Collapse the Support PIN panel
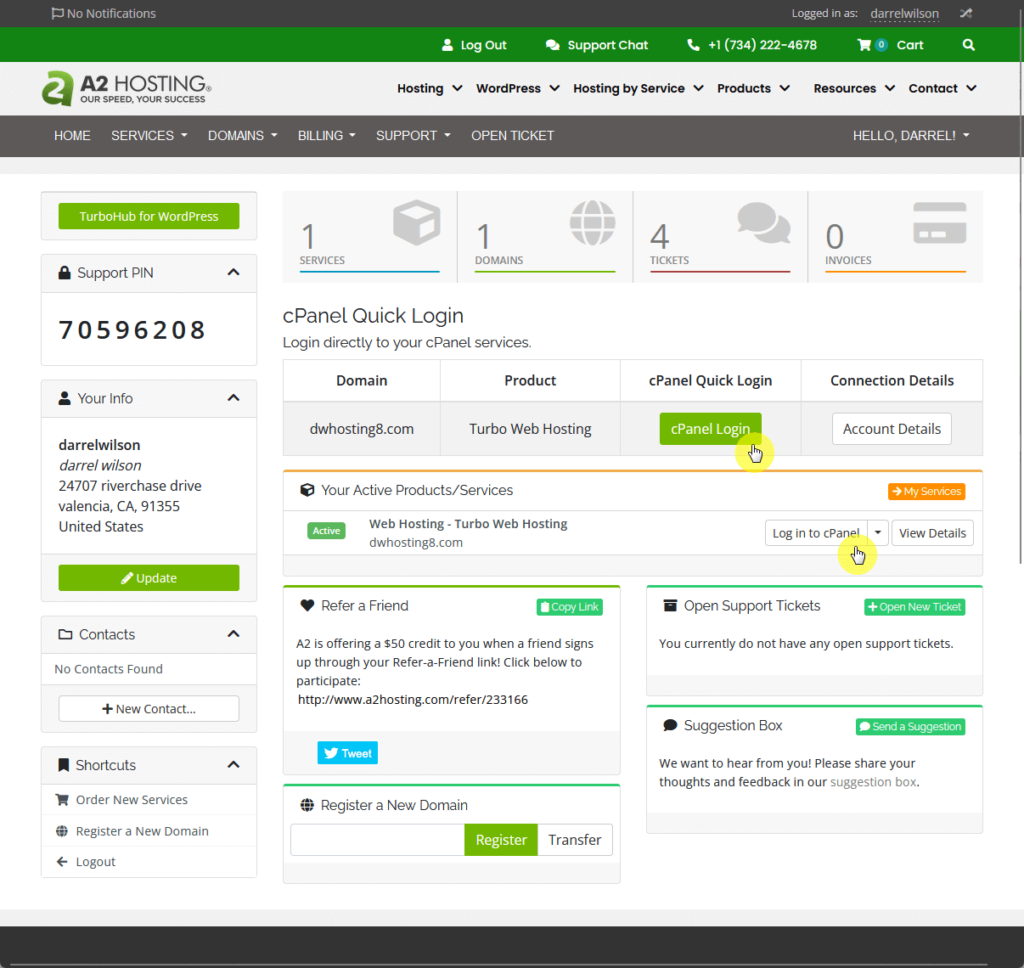The height and width of the screenshot is (968, 1024). tap(233, 273)
